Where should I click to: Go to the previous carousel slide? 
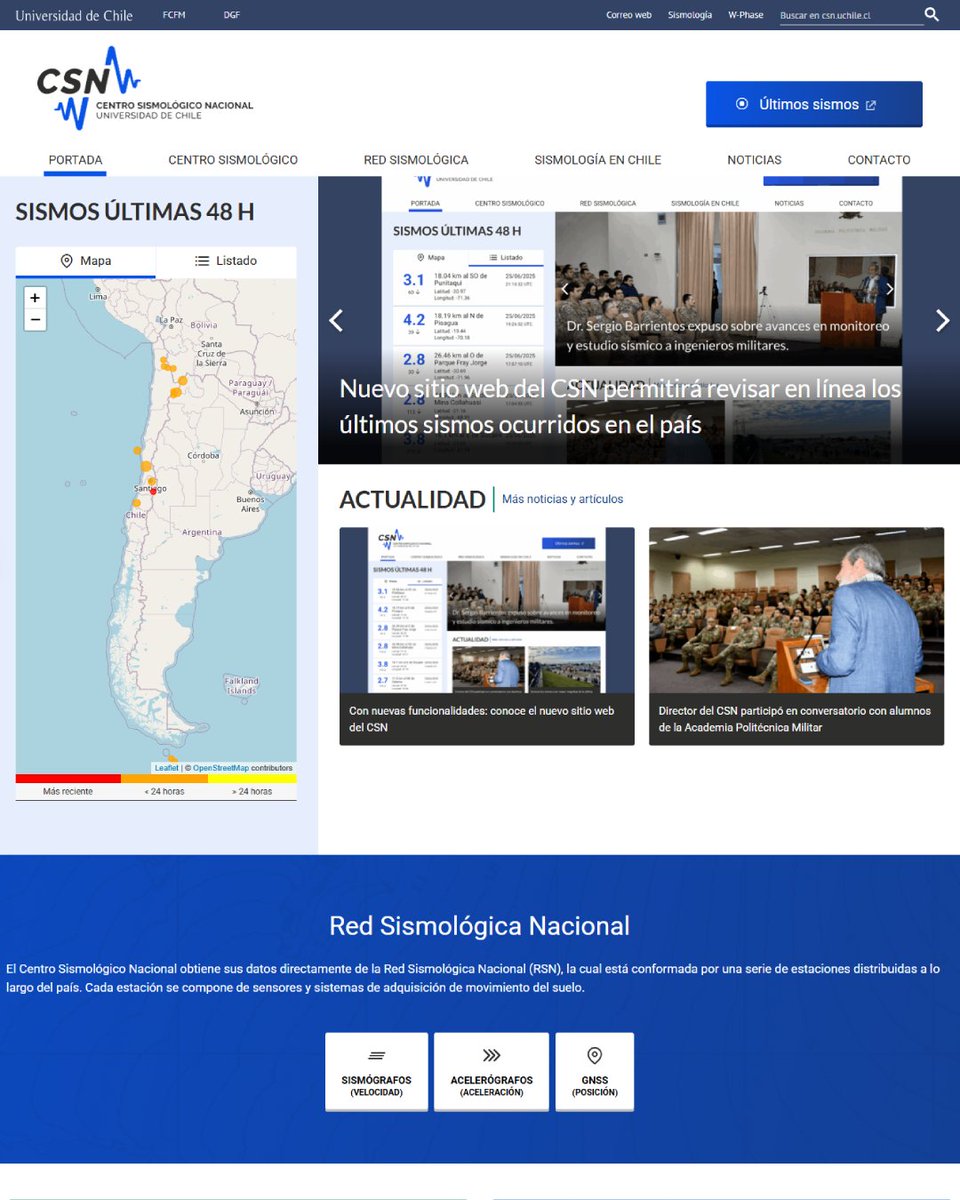[x=336, y=320]
